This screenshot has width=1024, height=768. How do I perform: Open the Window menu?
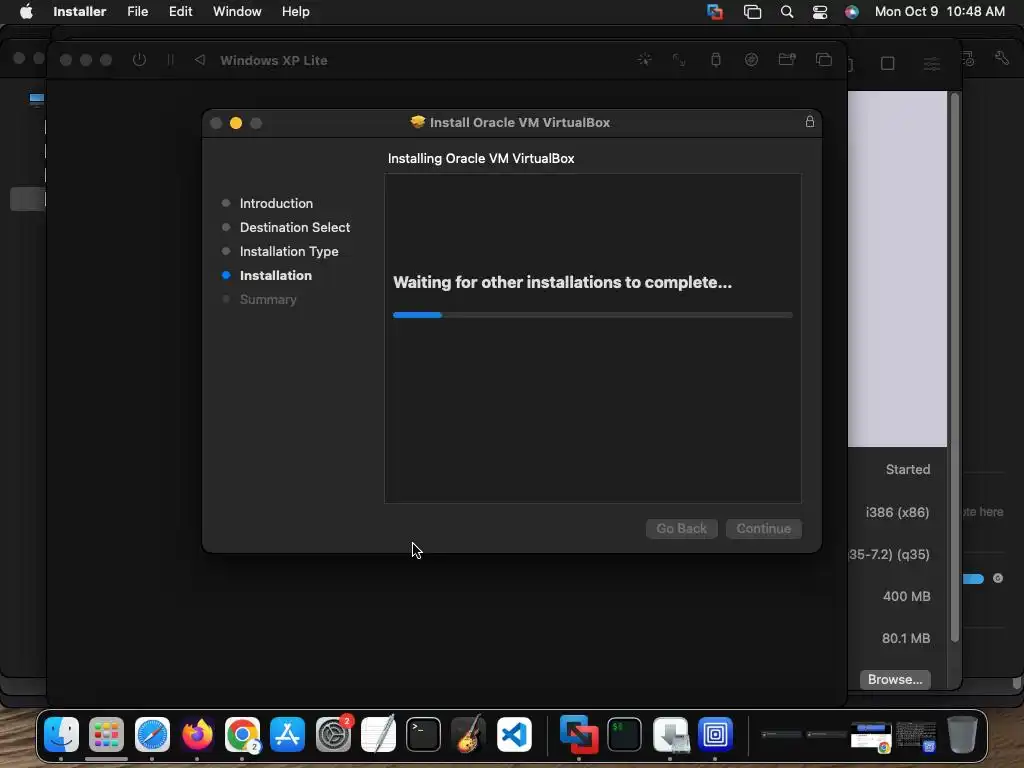tap(237, 12)
